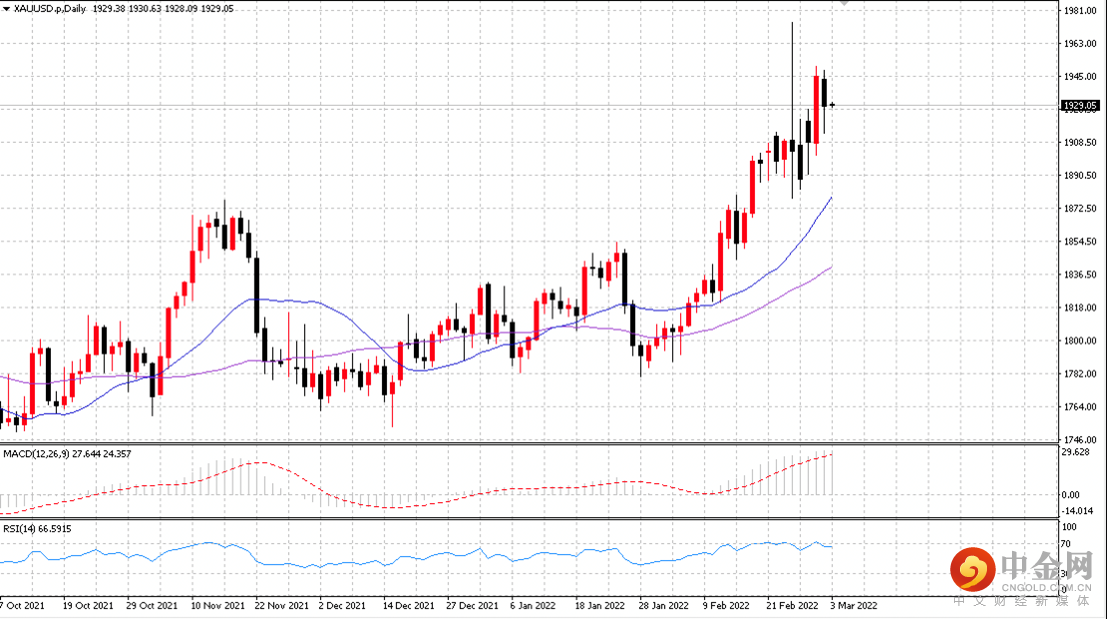The height and width of the screenshot is (619, 1107).
Task: Click the 1764.00 price axis label
Action: [1079, 407]
